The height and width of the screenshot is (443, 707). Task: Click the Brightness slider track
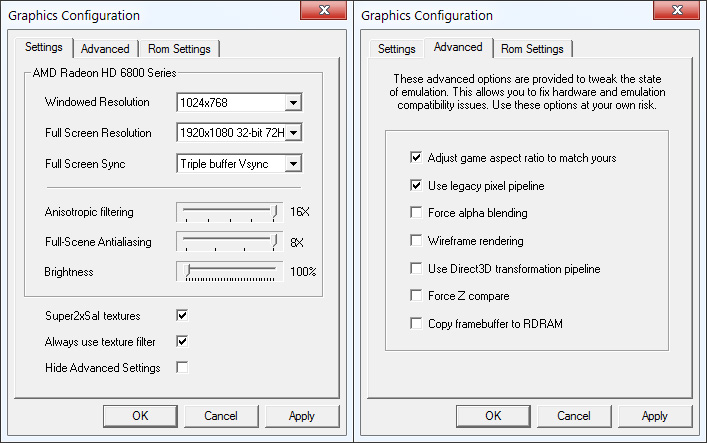point(227,271)
